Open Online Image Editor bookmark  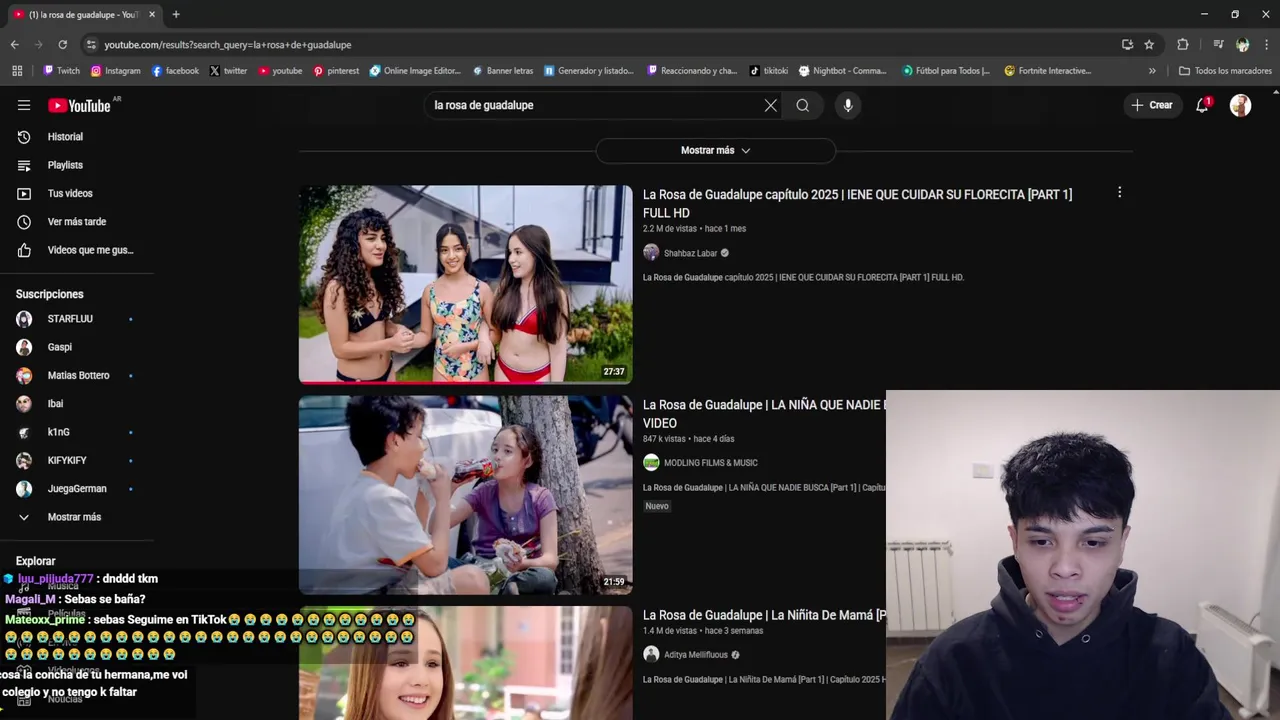(x=415, y=71)
